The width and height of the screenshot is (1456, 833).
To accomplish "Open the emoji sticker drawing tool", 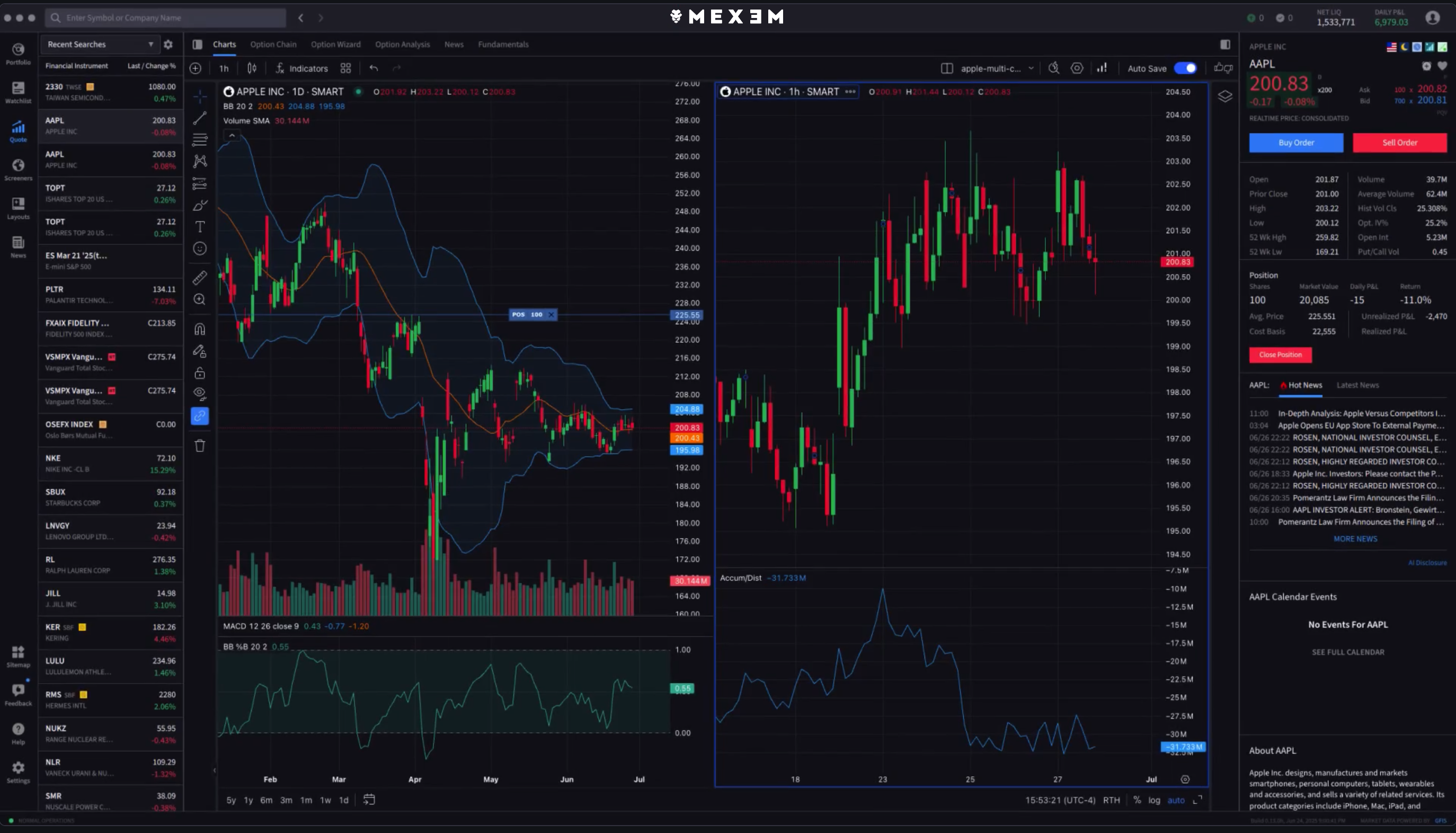I will pos(200,249).
